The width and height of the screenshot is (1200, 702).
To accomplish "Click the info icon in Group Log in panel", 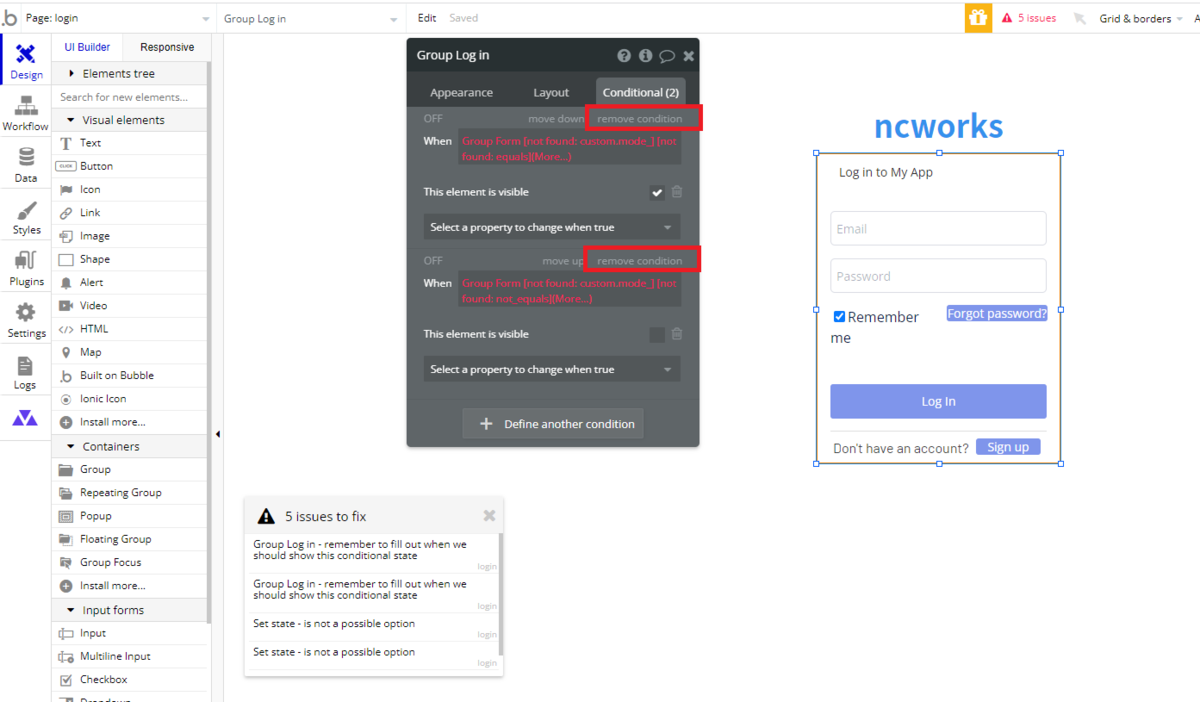I will (x=645, y=56).
